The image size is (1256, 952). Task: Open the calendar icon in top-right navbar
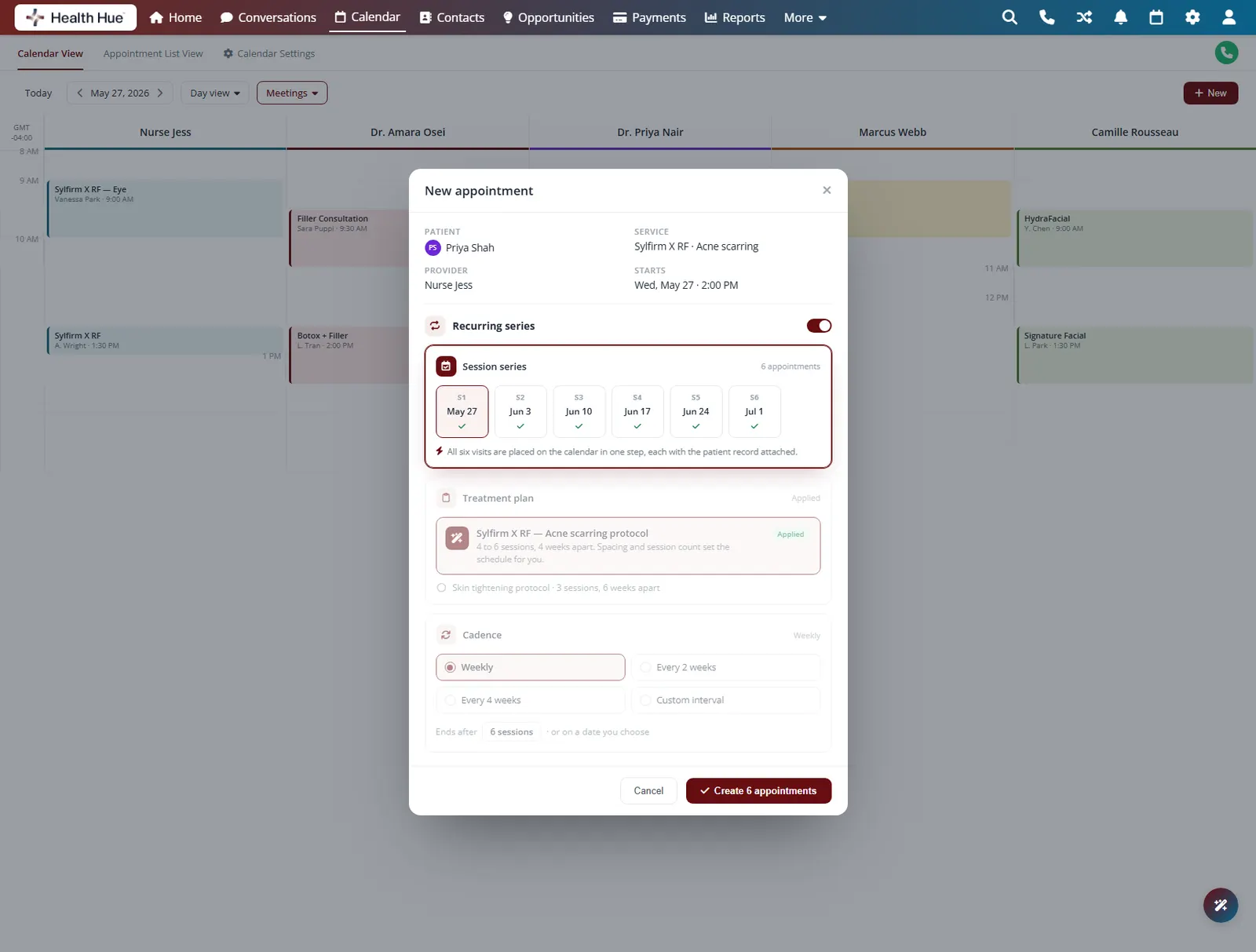pos(1156,17)
